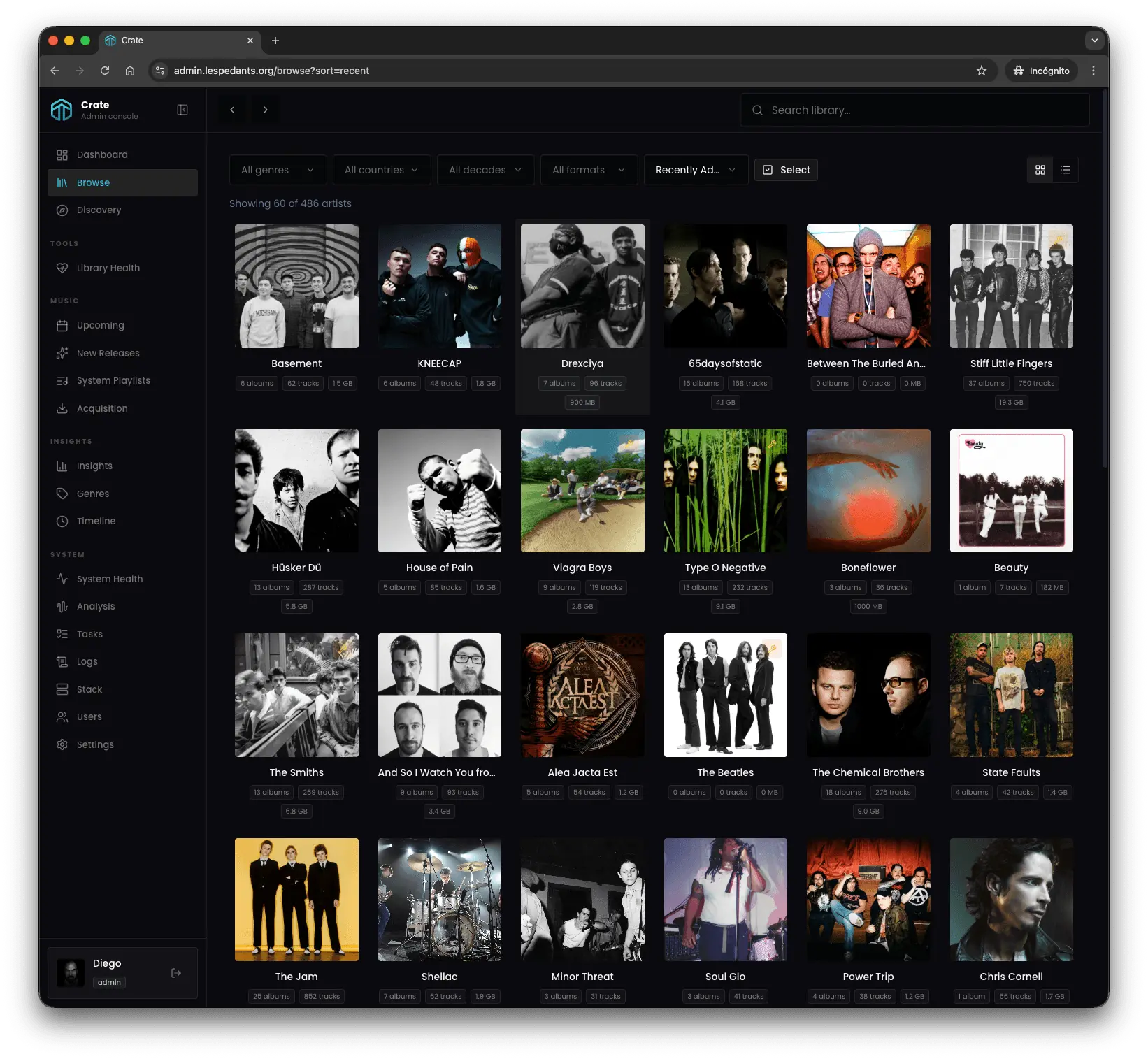1148x1059 pixels.
Task: Click the Incógnito profile button
Action: pyautogui.click(x=1041, y=71)
